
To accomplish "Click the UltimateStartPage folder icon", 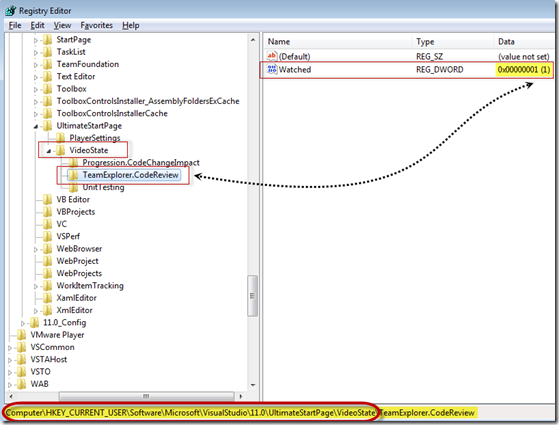I will [47, 126].
